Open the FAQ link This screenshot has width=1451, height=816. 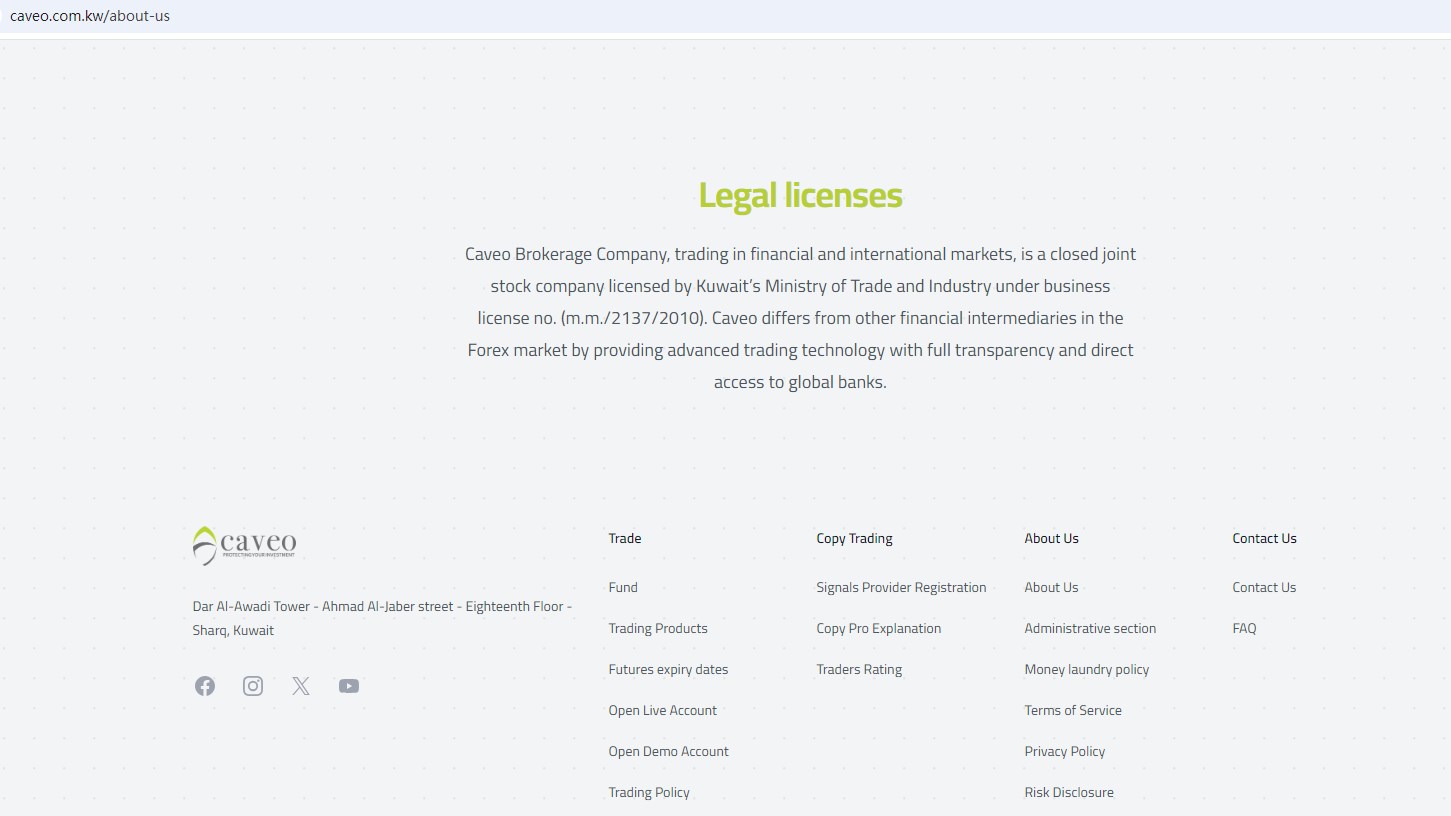pyautogui.click(x=1244, y=629)
